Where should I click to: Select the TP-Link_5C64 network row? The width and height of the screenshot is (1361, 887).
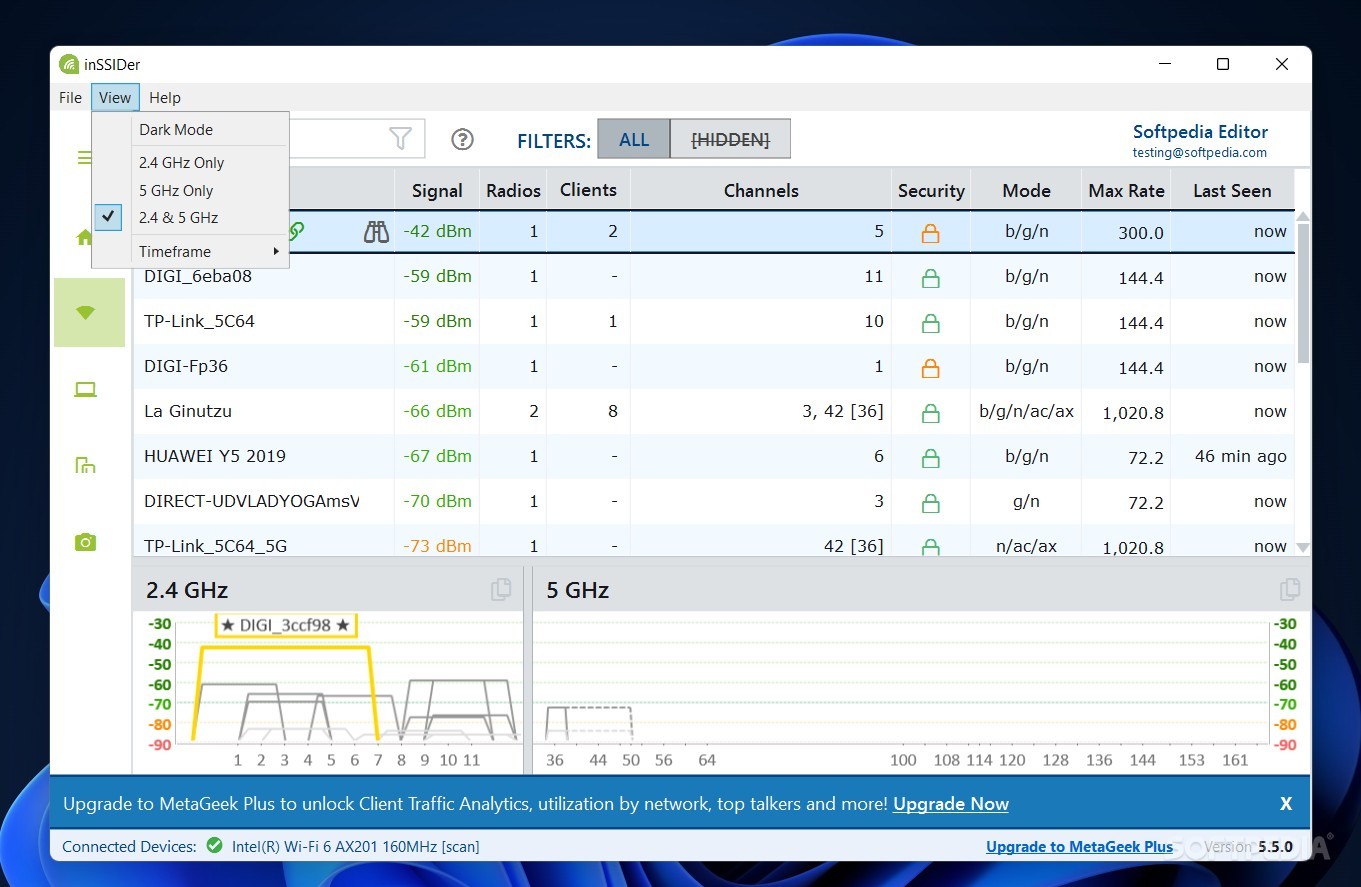tap(714, 322)
